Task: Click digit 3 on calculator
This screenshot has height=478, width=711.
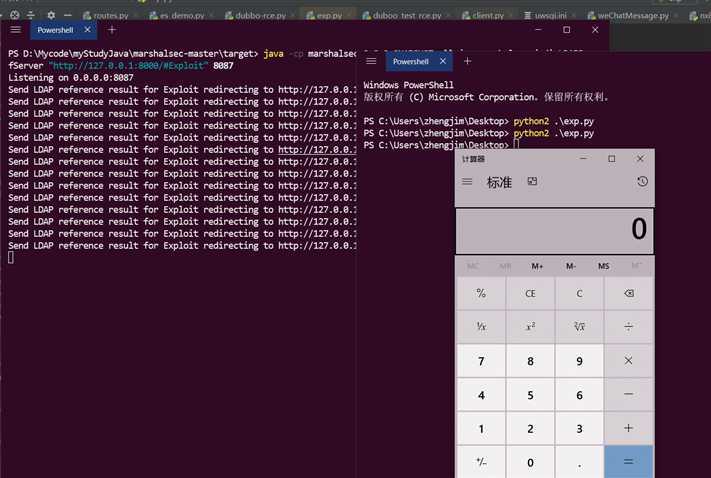Action: (579, 428)
